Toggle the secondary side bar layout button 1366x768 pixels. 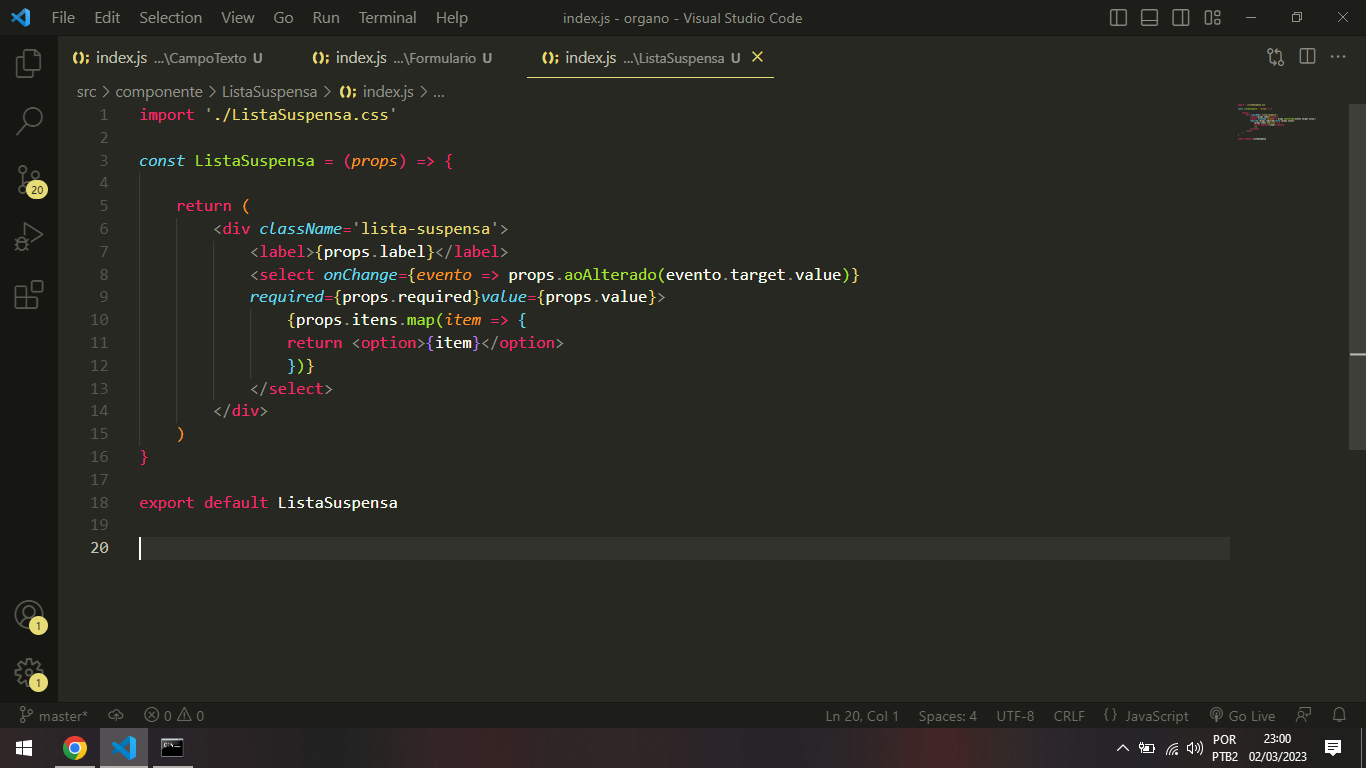coord(1181,18)
